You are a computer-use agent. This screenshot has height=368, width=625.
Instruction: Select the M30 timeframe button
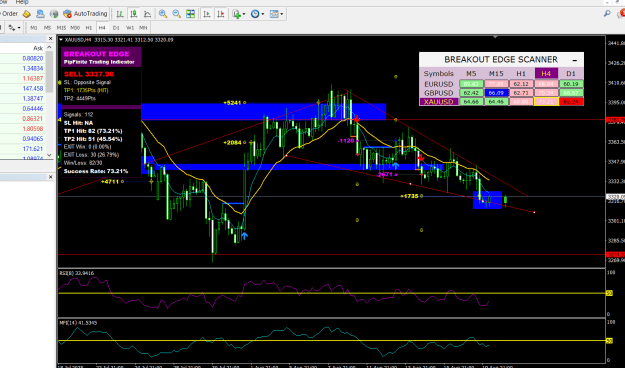tap(75, 28)
